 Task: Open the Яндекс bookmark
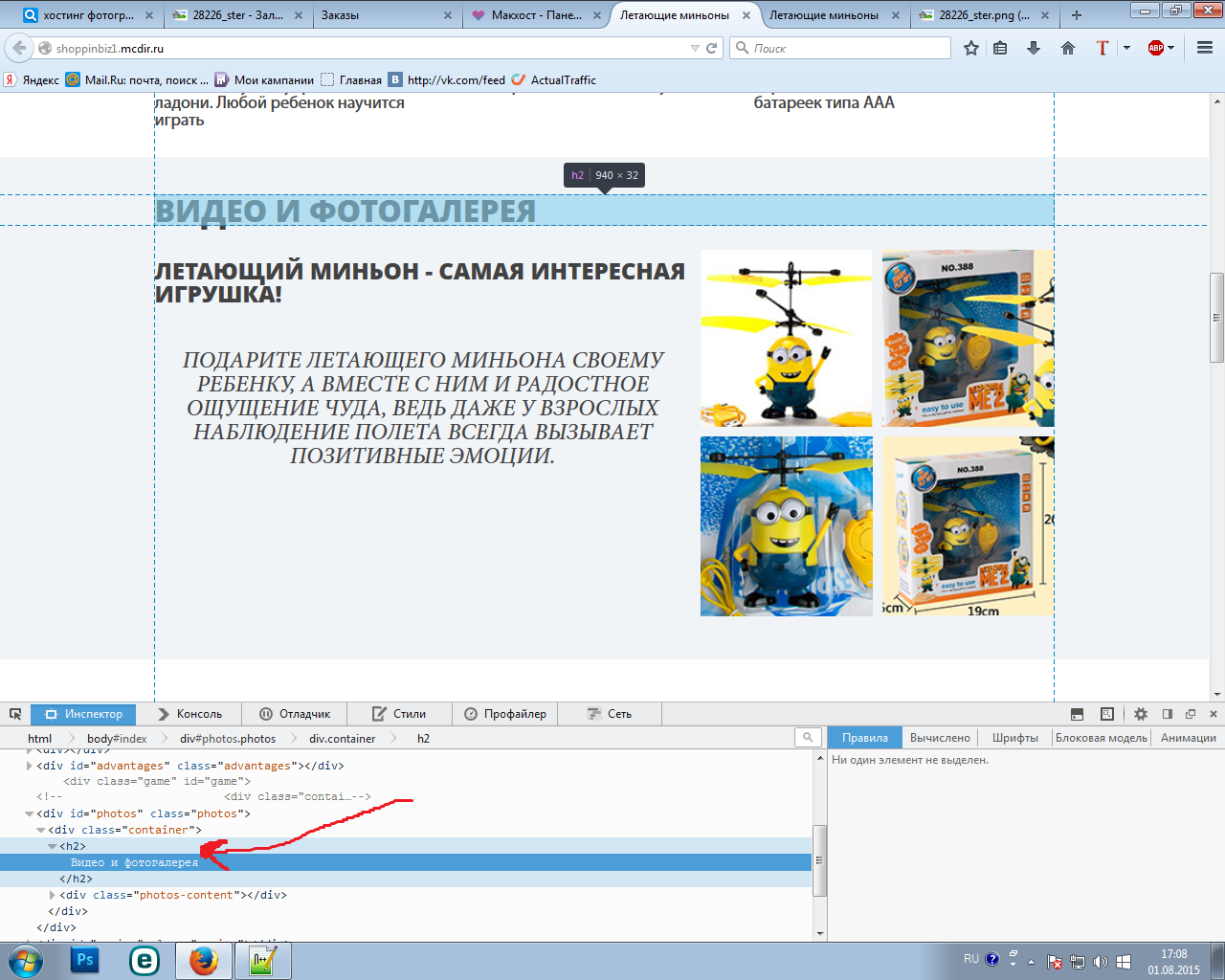[x=32, y=80]
